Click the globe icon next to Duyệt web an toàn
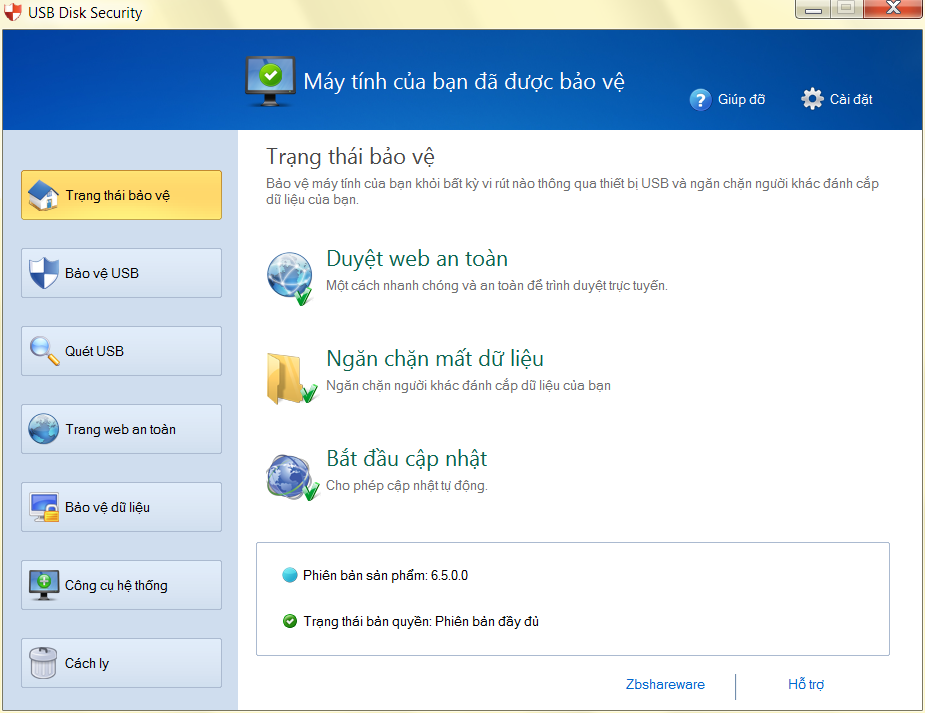The height and width of the screenshot is (713, 925). (290, 278)
